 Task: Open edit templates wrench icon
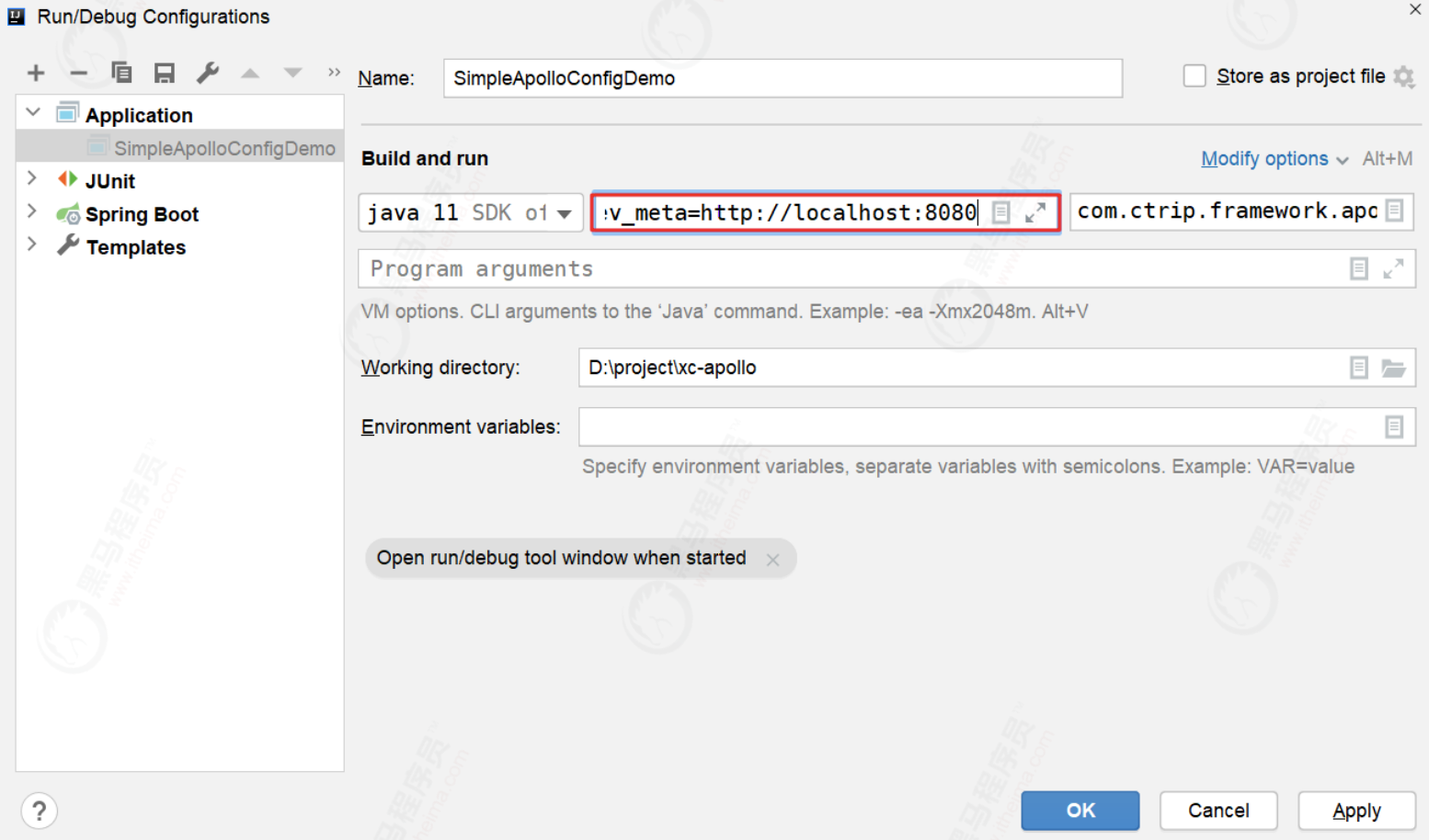click(x=208, y=73)
